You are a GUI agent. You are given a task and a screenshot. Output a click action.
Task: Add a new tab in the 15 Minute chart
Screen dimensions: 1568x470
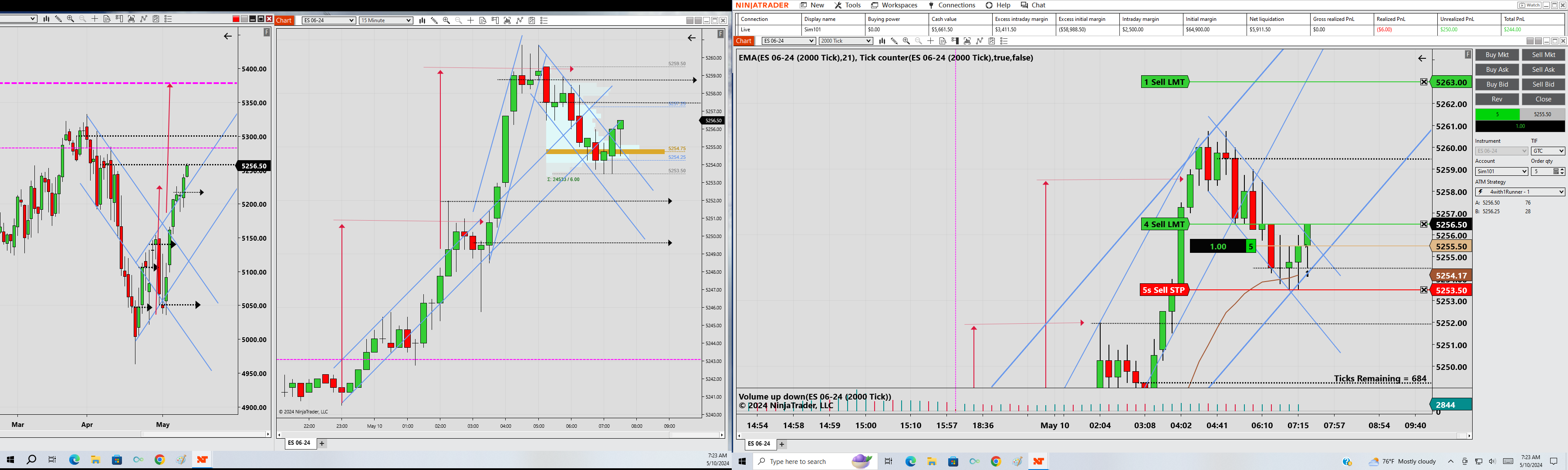(x=322, y=443)
